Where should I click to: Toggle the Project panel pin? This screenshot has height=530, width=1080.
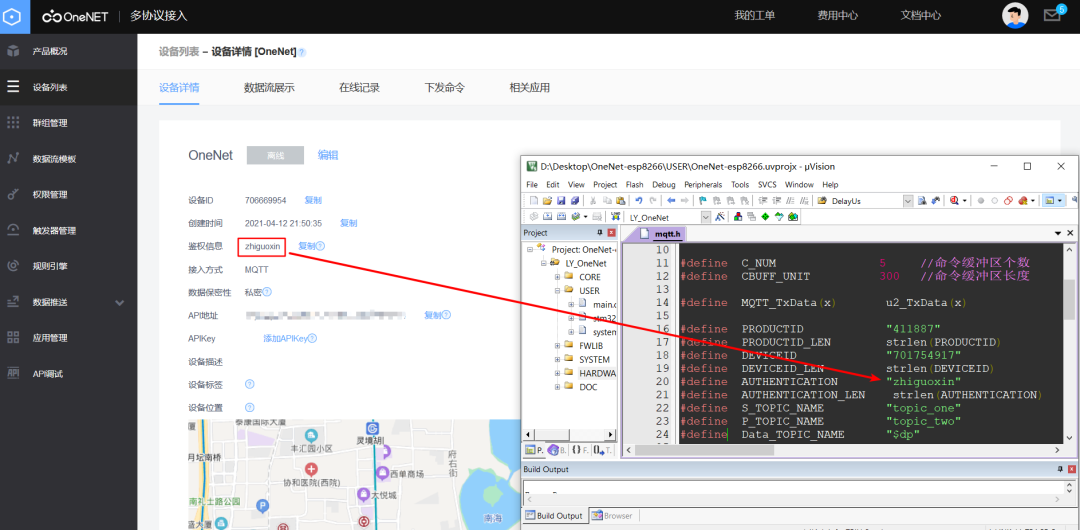600,233
